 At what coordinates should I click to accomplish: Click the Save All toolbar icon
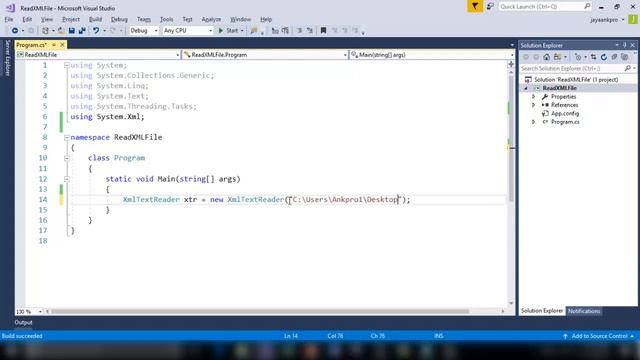coord(82,31)
